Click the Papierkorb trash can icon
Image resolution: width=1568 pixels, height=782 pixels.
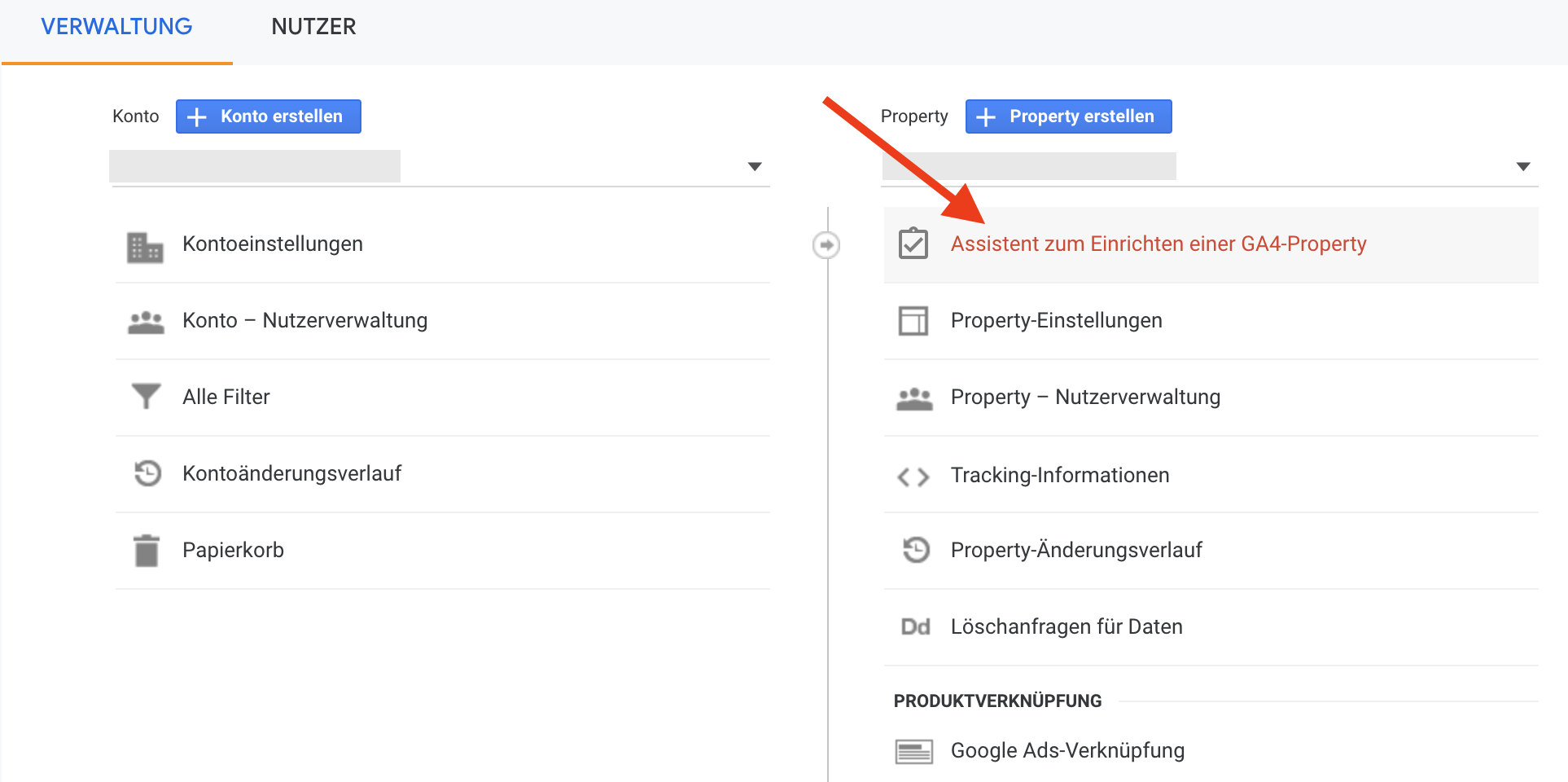147,551
